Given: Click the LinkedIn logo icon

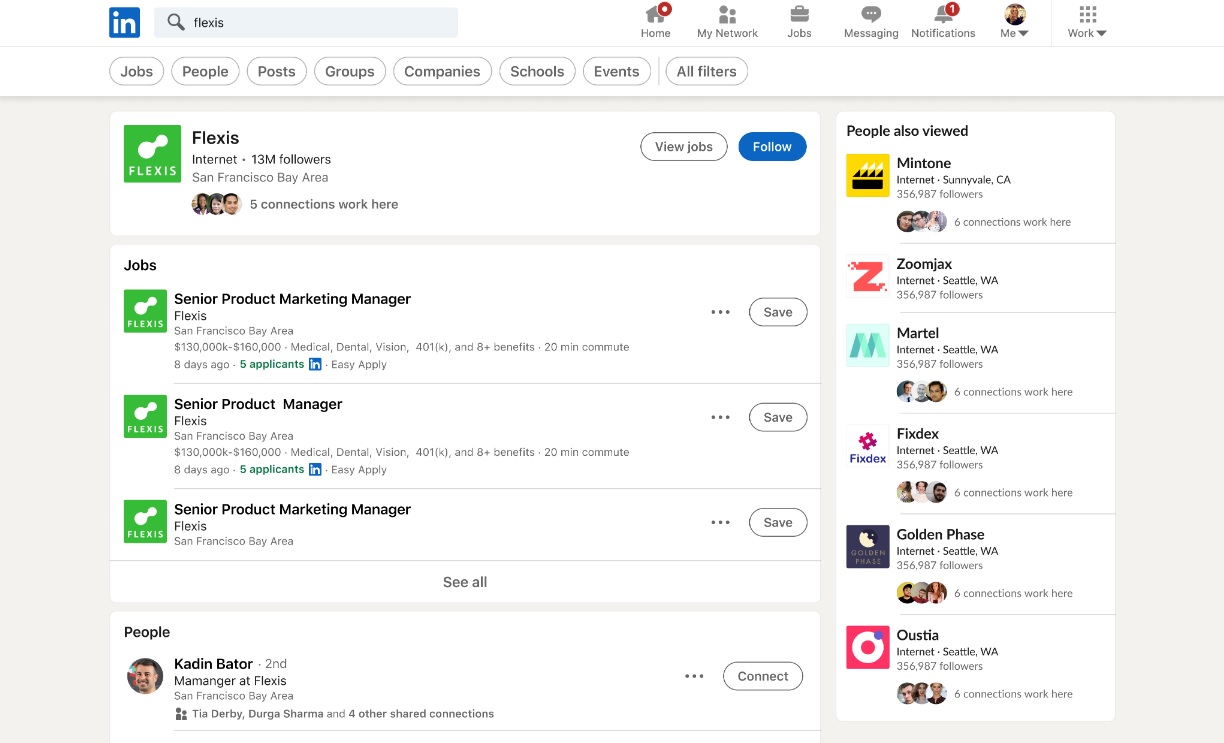Looking at the screenshot, I should tap(124, 22).
